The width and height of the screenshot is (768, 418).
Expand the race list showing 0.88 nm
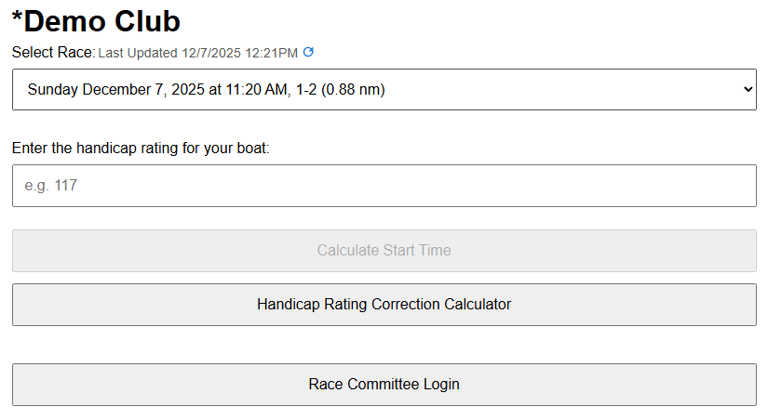click(384, 90)
